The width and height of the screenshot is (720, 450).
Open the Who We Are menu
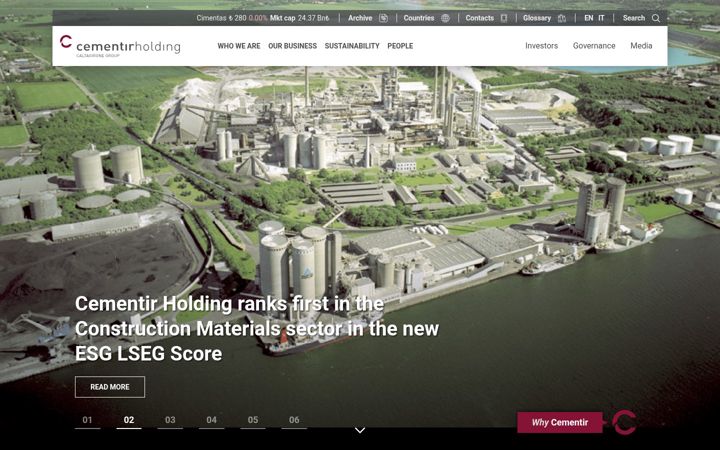[x=239, y=46]
